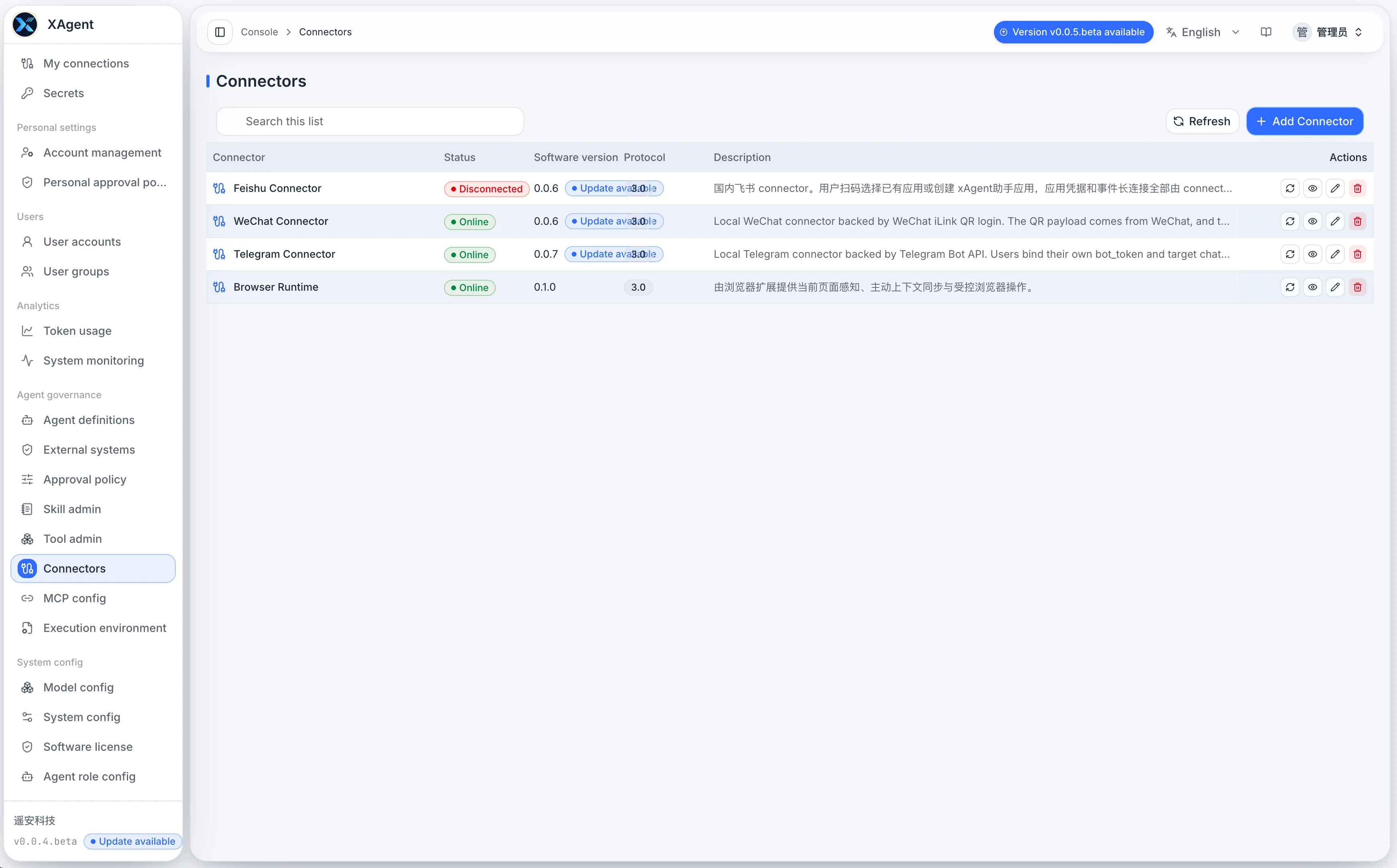Go to Skill admin
Viewport: 1397px width, 868px height.
93,509
